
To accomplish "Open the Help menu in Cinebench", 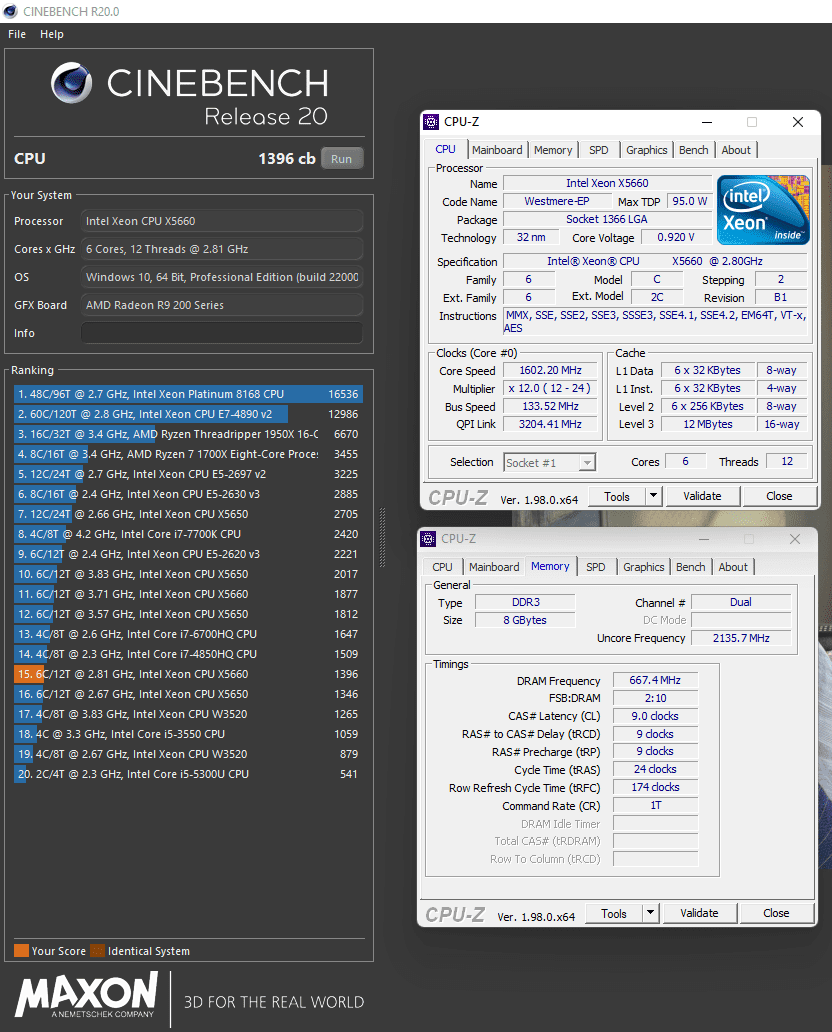I will point(52,34).
